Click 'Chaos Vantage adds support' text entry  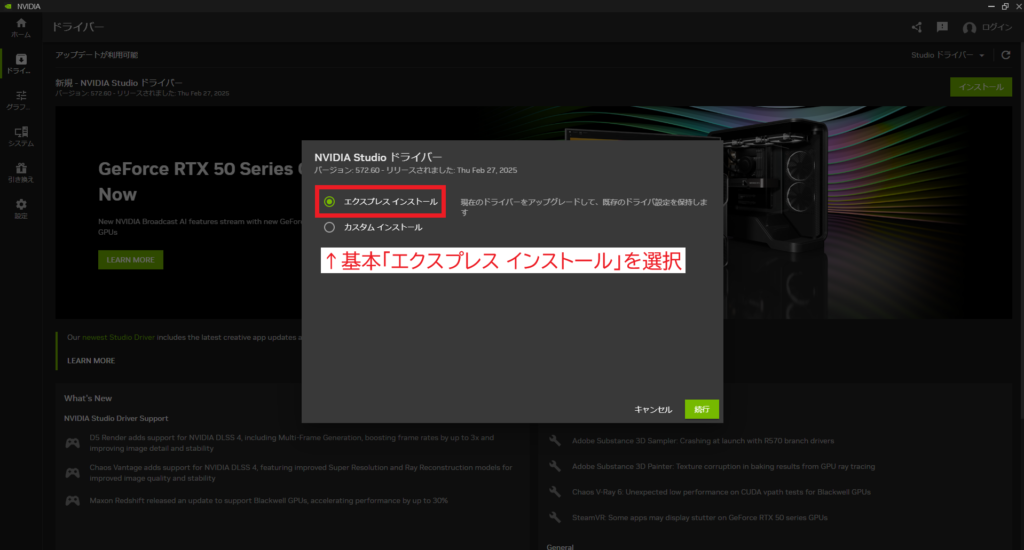point(300,473)
